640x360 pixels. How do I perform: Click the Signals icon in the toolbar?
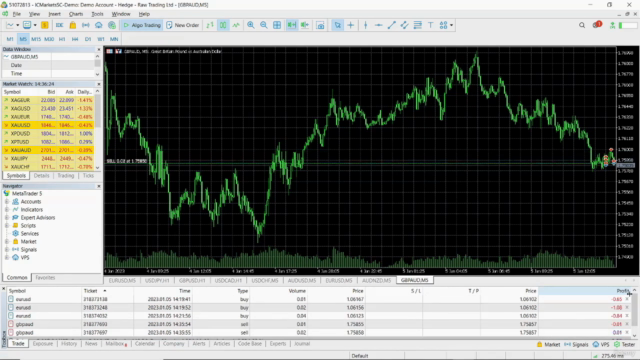[86, 25]
